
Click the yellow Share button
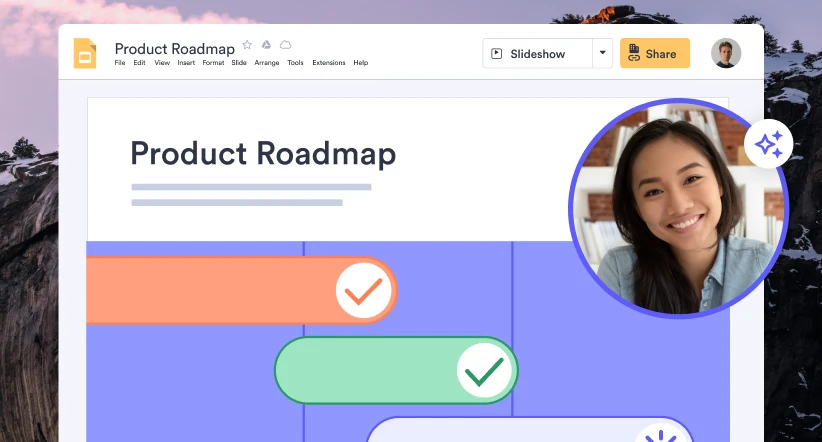tap(655, 53)
